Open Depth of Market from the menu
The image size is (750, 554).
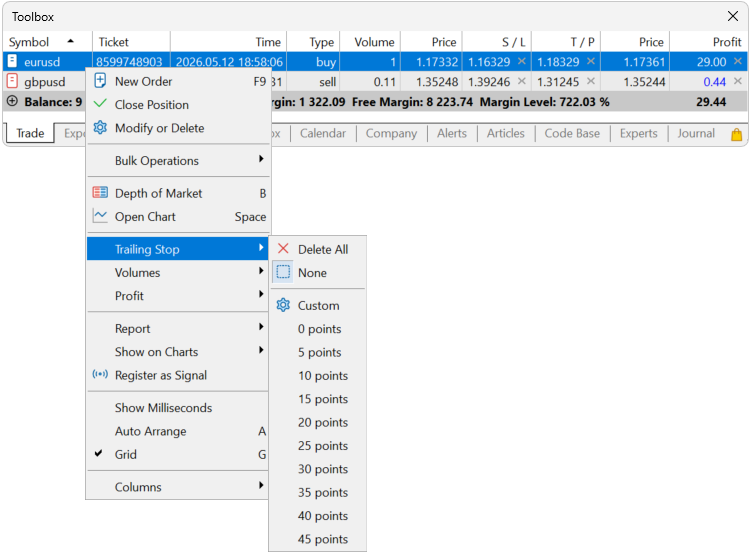[x=177, y=193]
